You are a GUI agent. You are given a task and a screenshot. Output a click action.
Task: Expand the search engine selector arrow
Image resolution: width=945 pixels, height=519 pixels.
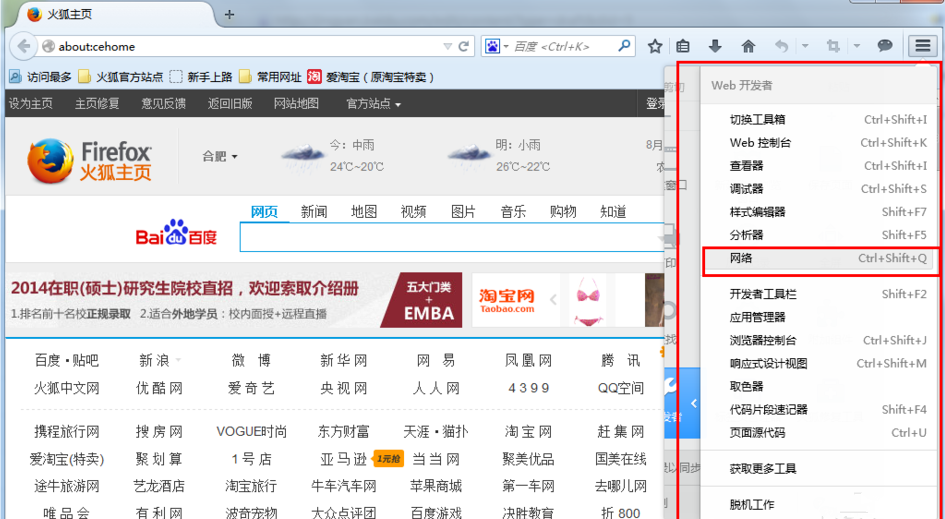coord(506,46)
